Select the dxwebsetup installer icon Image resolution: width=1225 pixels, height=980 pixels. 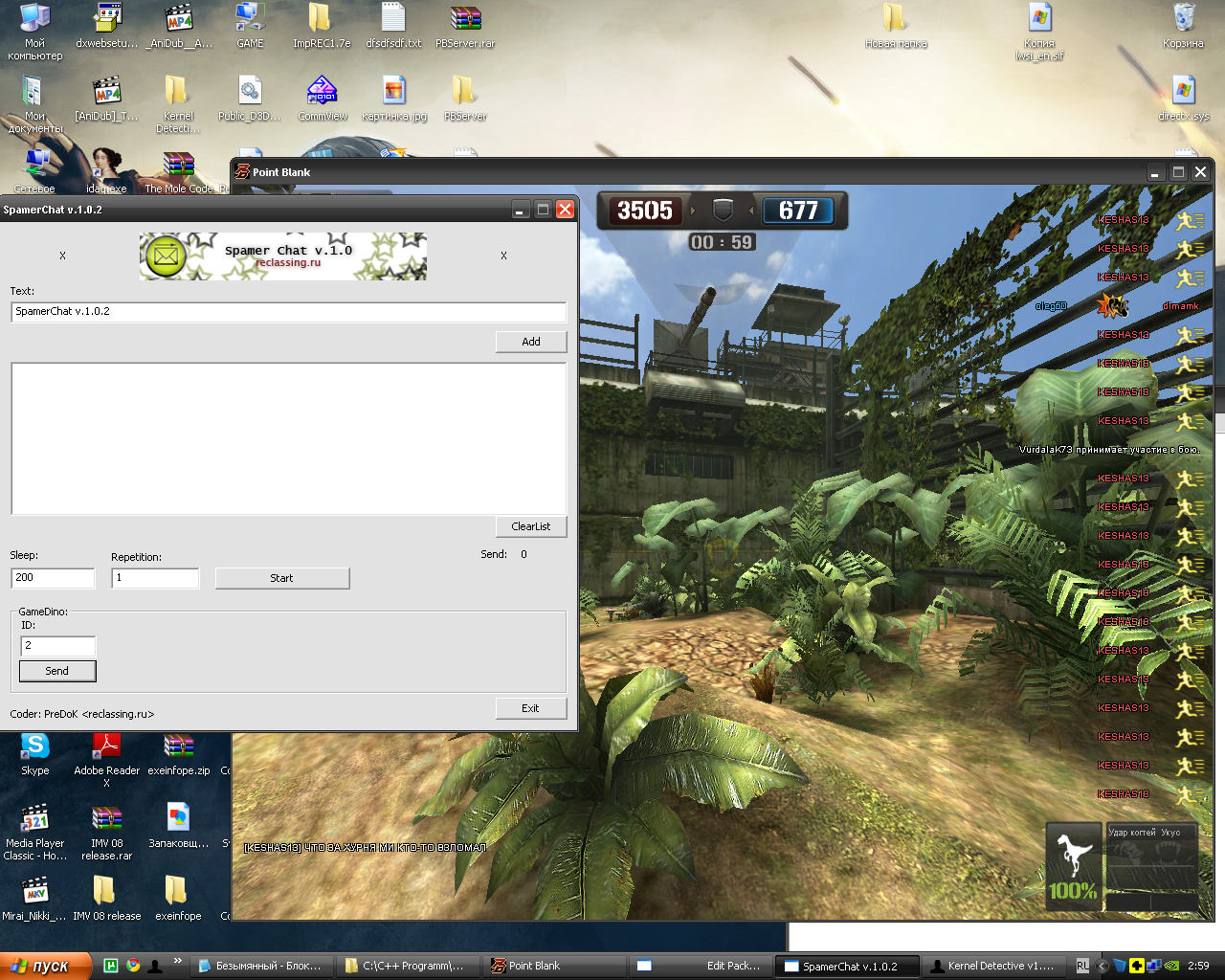pyautogui.click(x=107, y=26)
